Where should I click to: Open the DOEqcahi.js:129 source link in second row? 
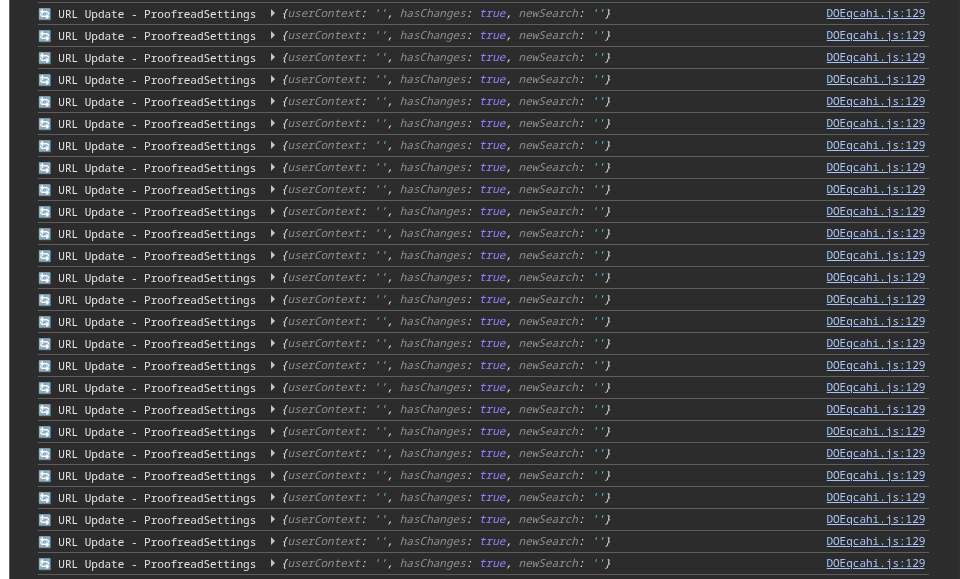coord(875,36)
